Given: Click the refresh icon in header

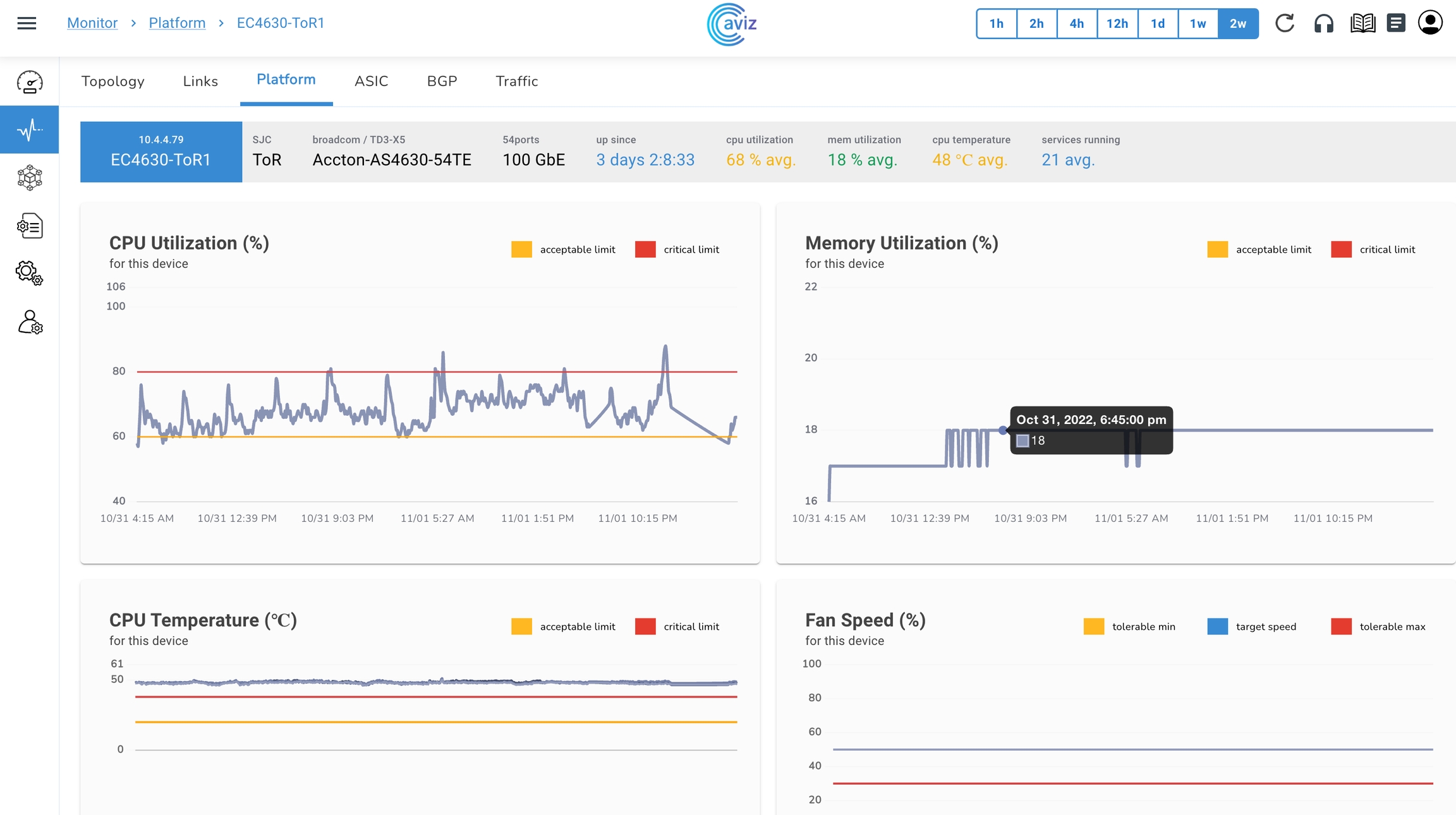Looking at the screenshot, I should 1284,23.
